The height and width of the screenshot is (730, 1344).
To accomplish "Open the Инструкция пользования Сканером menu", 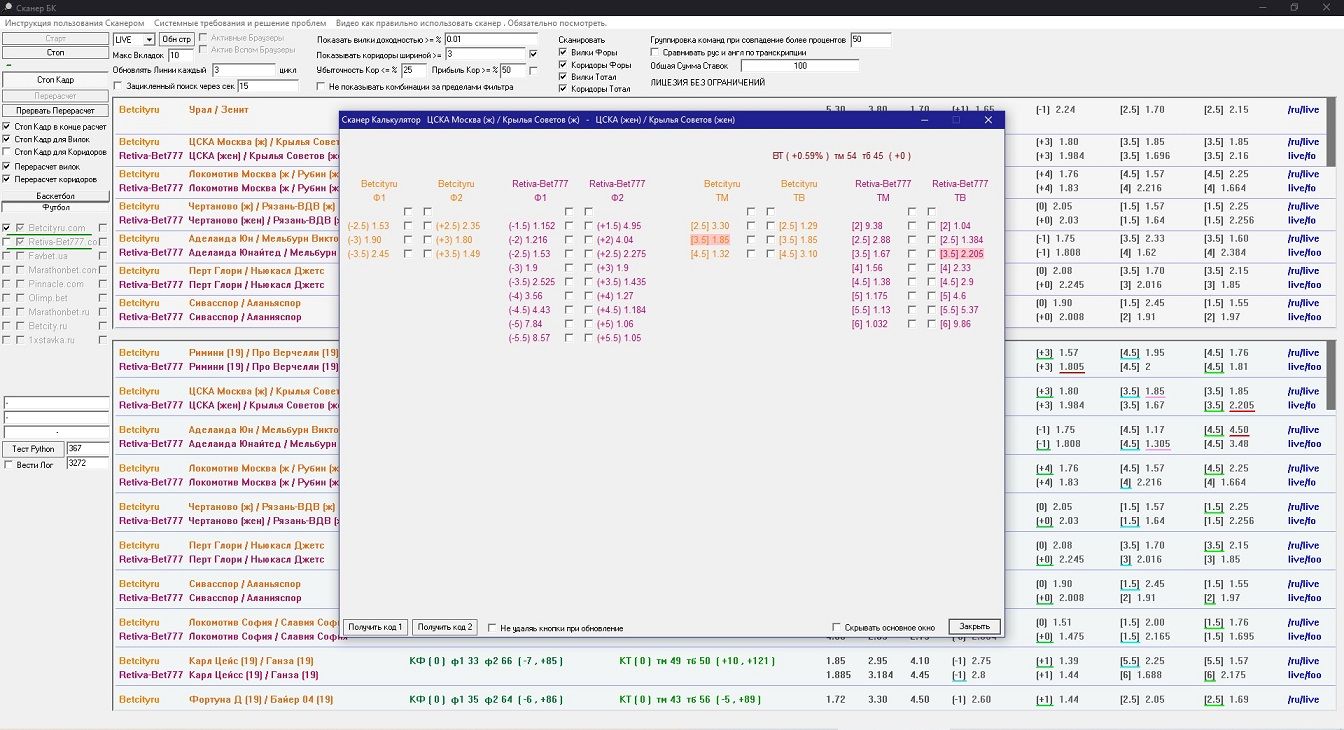I will [x=74, y=22].
